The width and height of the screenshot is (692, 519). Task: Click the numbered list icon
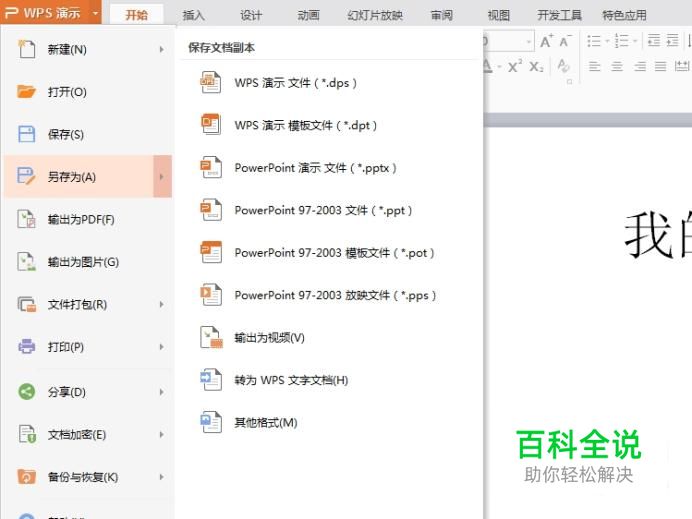coord(621,41)
